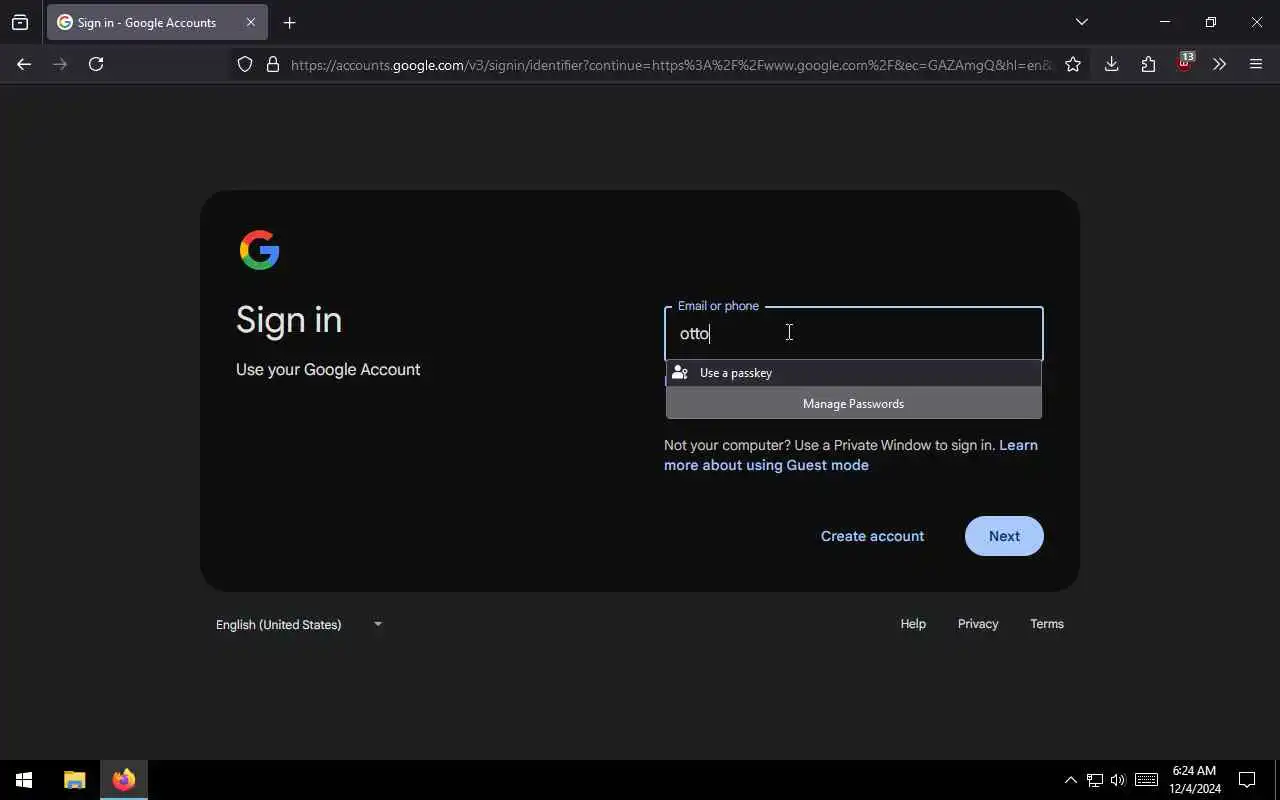Show hidden system tray icons
This screenshot has width=1280, height=800.
pyautogui.click(x=1070, y=780)
